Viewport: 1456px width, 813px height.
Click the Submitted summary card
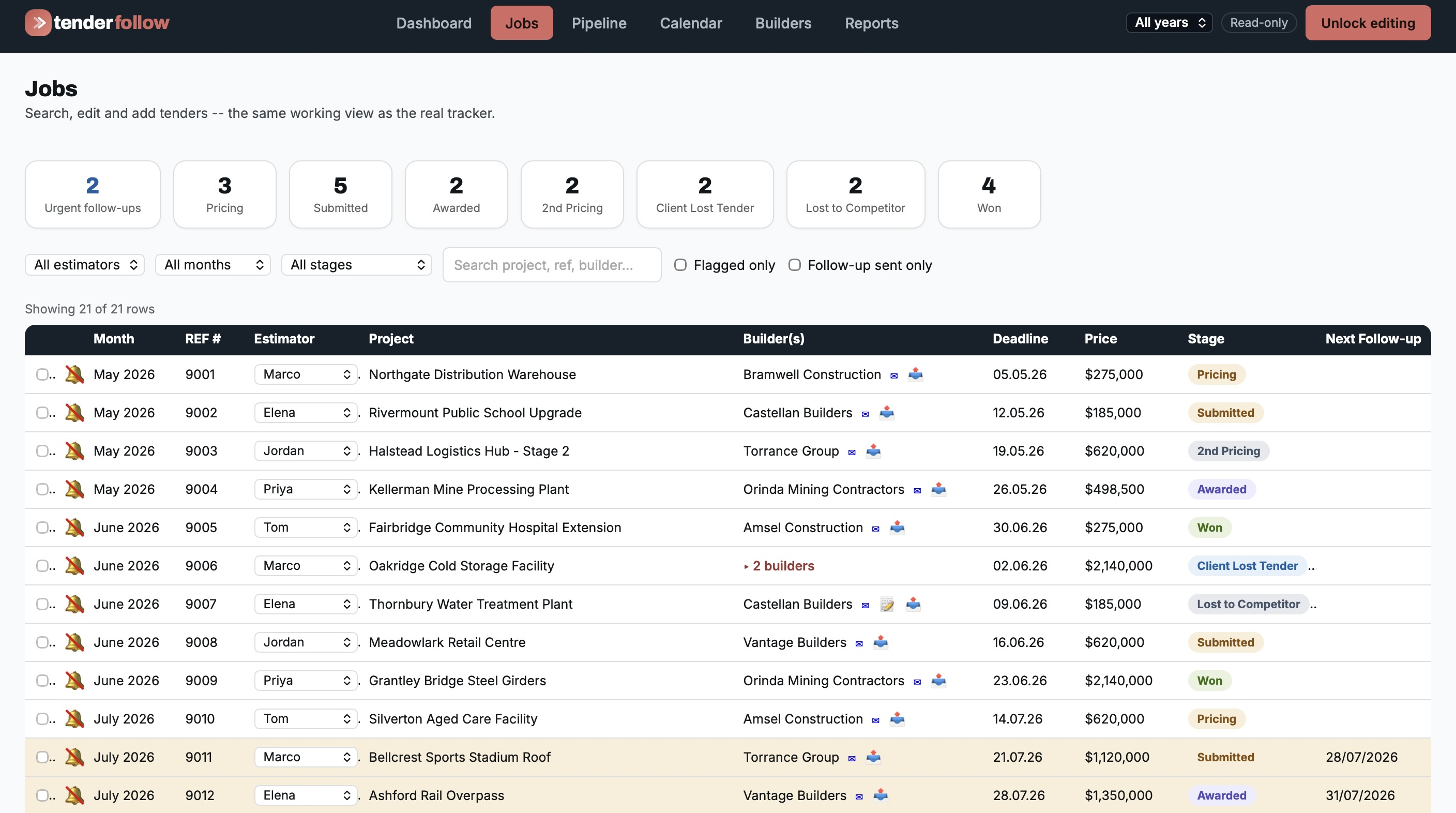pos(340,194)
